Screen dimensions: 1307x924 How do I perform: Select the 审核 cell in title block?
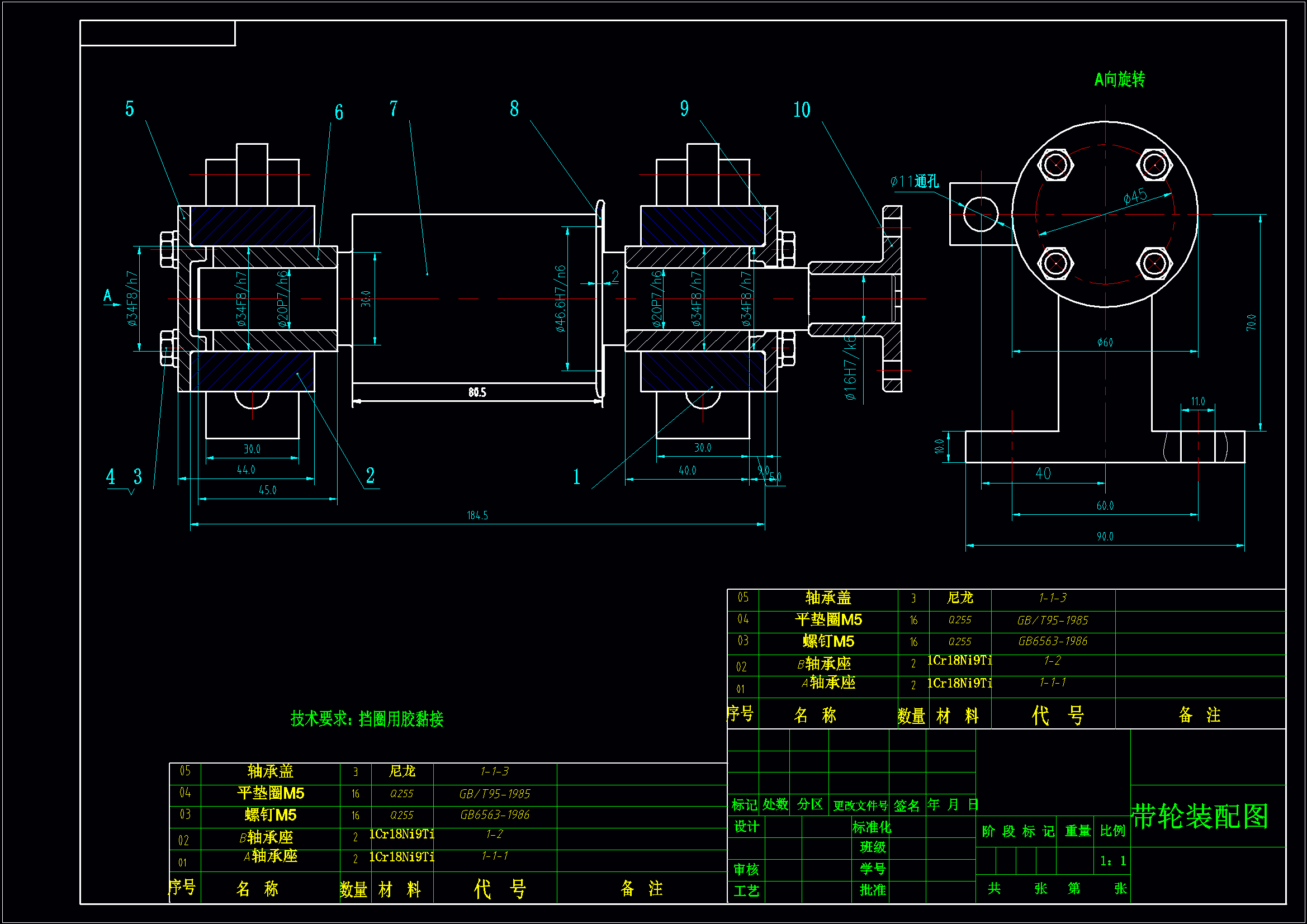click(746, 869)
